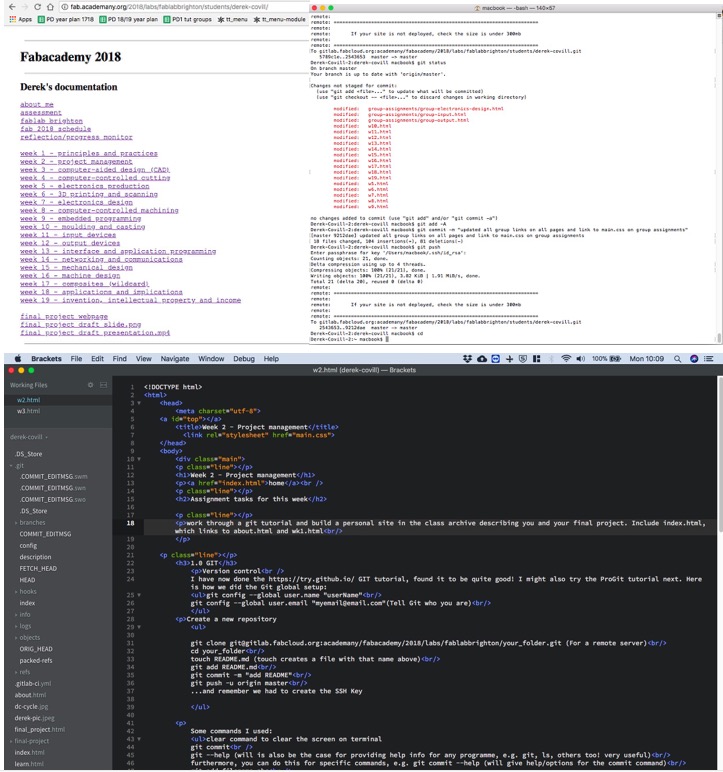This screenshot has height=772, width=723.
Task: Open Notification Center
Action: (x=709, y=359)
